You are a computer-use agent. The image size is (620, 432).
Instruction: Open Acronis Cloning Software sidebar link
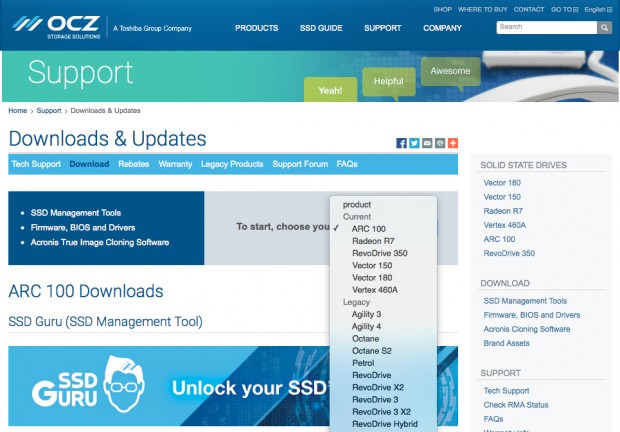pos(527,329)
